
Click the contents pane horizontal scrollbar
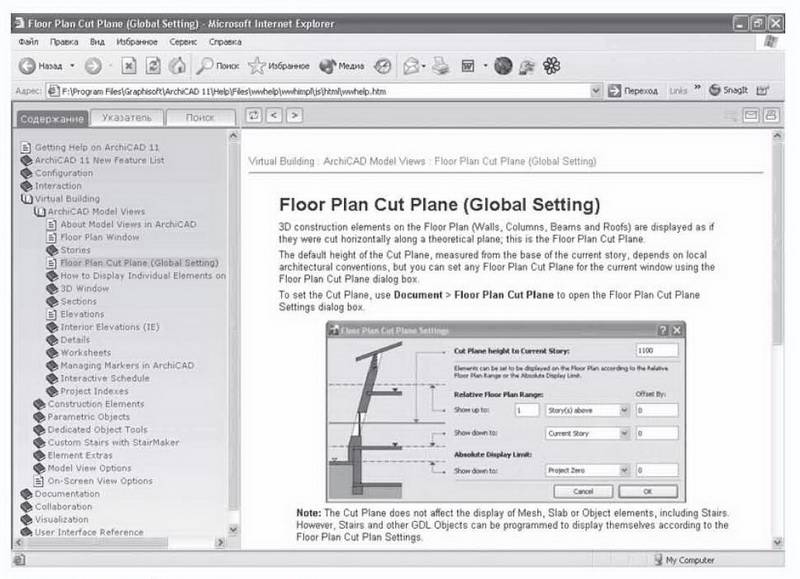(x=120, y=543)
